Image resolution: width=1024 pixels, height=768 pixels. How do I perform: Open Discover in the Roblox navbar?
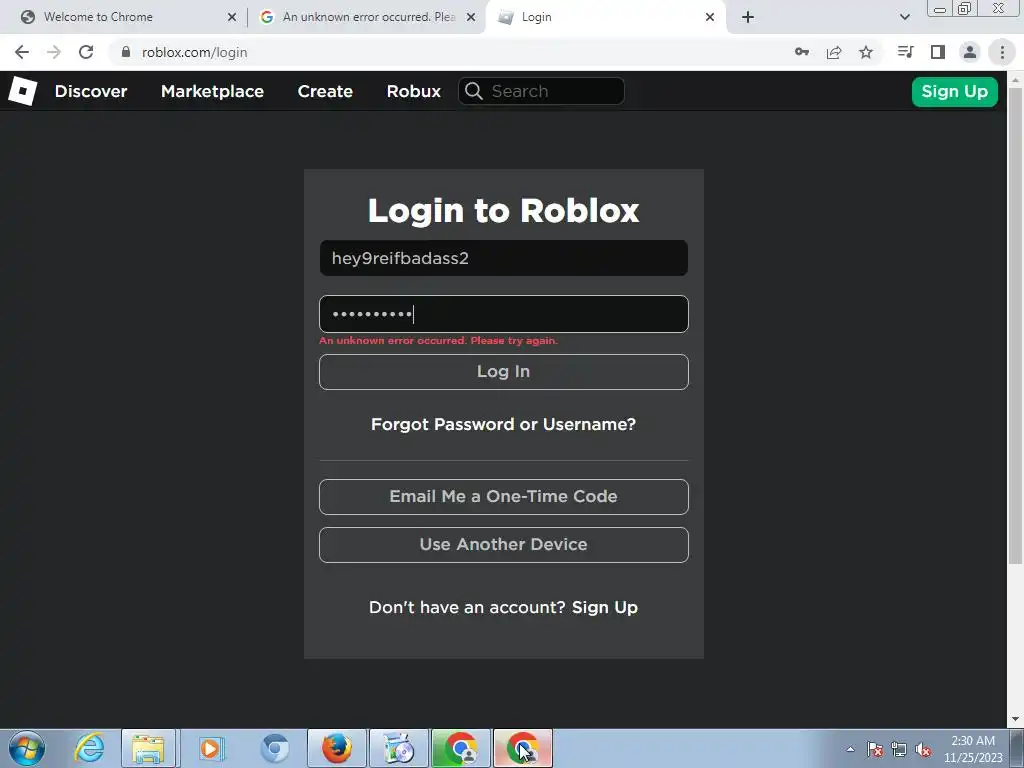click(x=91, y=91)
